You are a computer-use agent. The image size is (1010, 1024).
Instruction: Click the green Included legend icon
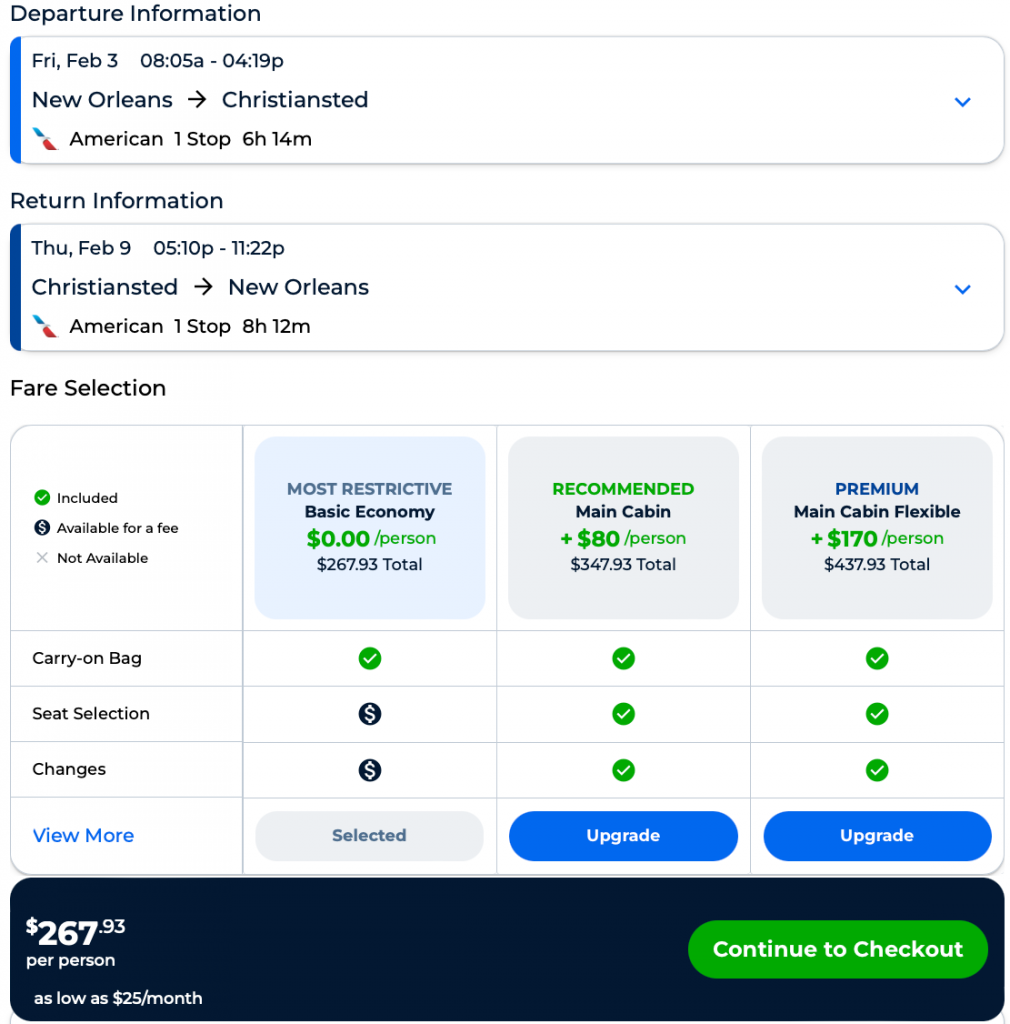click(42, 498)
